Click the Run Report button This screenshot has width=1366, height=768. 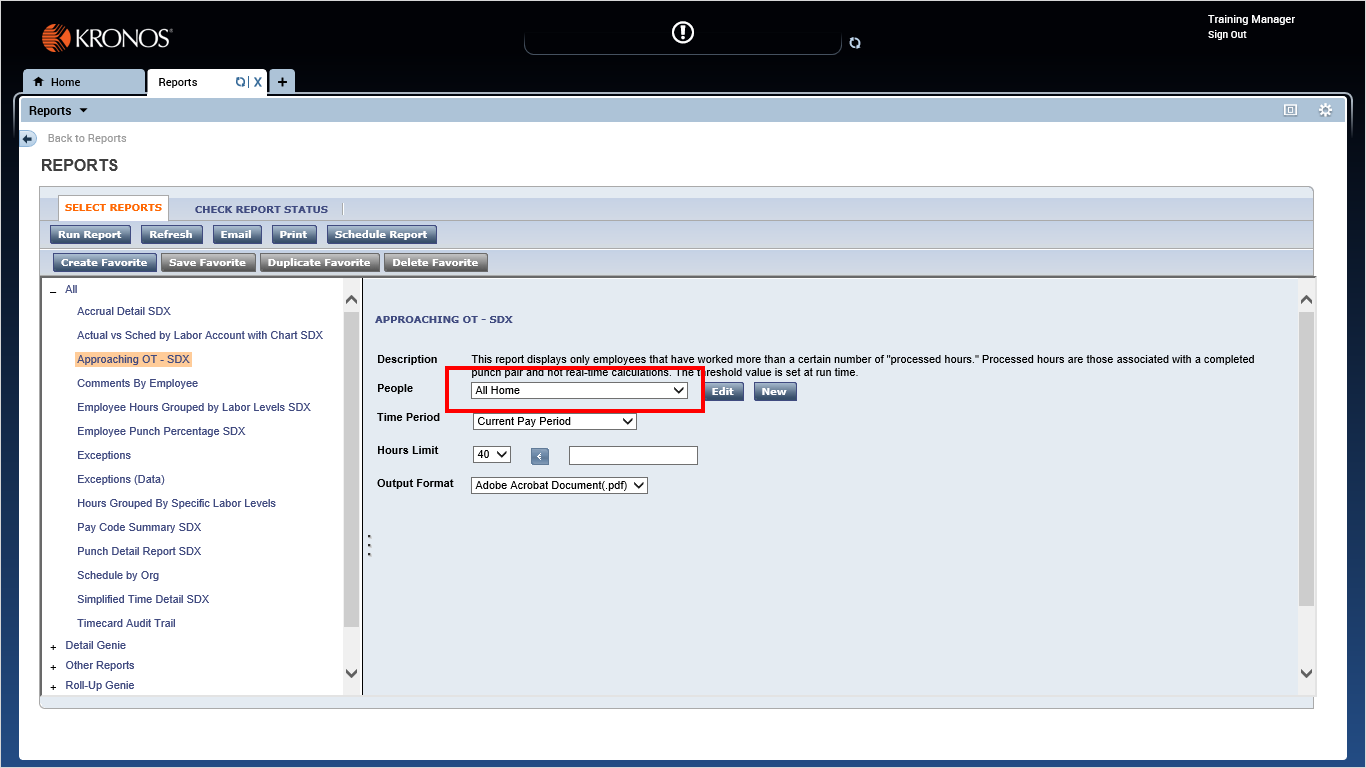(90, 234)
